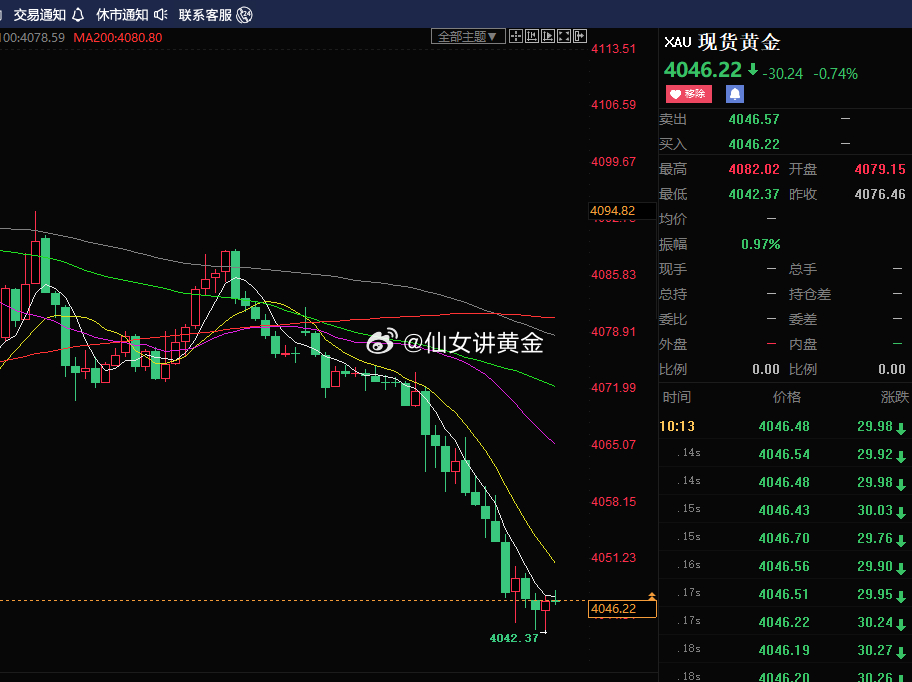Click the XAU 现货黄金 instrument title
The height and width of the screenshot is (682, 912).
[722, 42]
